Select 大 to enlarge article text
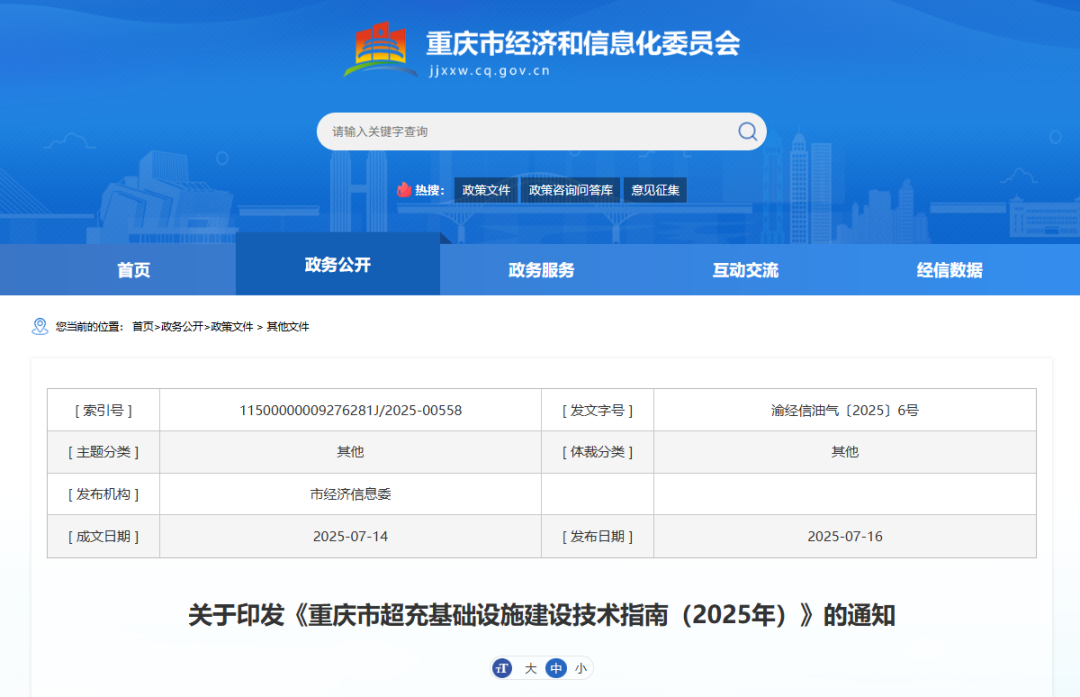Viewport: 1080px width, 697px height. click(530, 668)
